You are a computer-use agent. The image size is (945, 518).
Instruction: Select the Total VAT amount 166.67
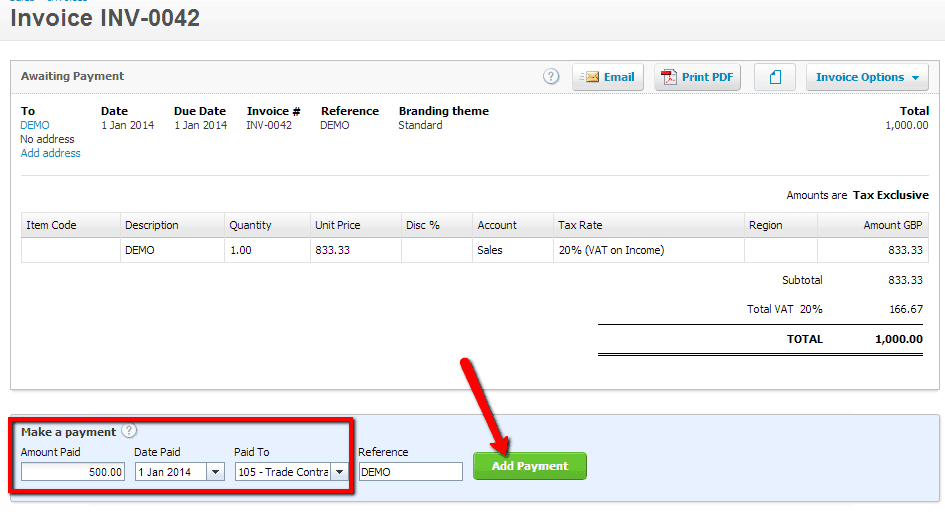coord(906,309)
